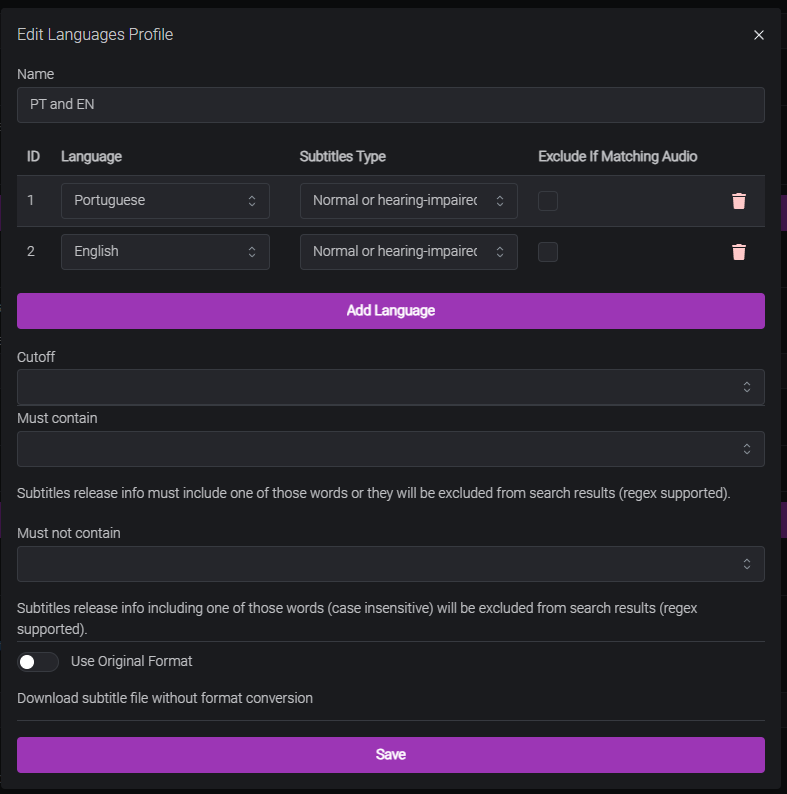Screen dimensions: 787x794
Task: Click the Portuguese language selector chevron icon
Action: [252, 201]
